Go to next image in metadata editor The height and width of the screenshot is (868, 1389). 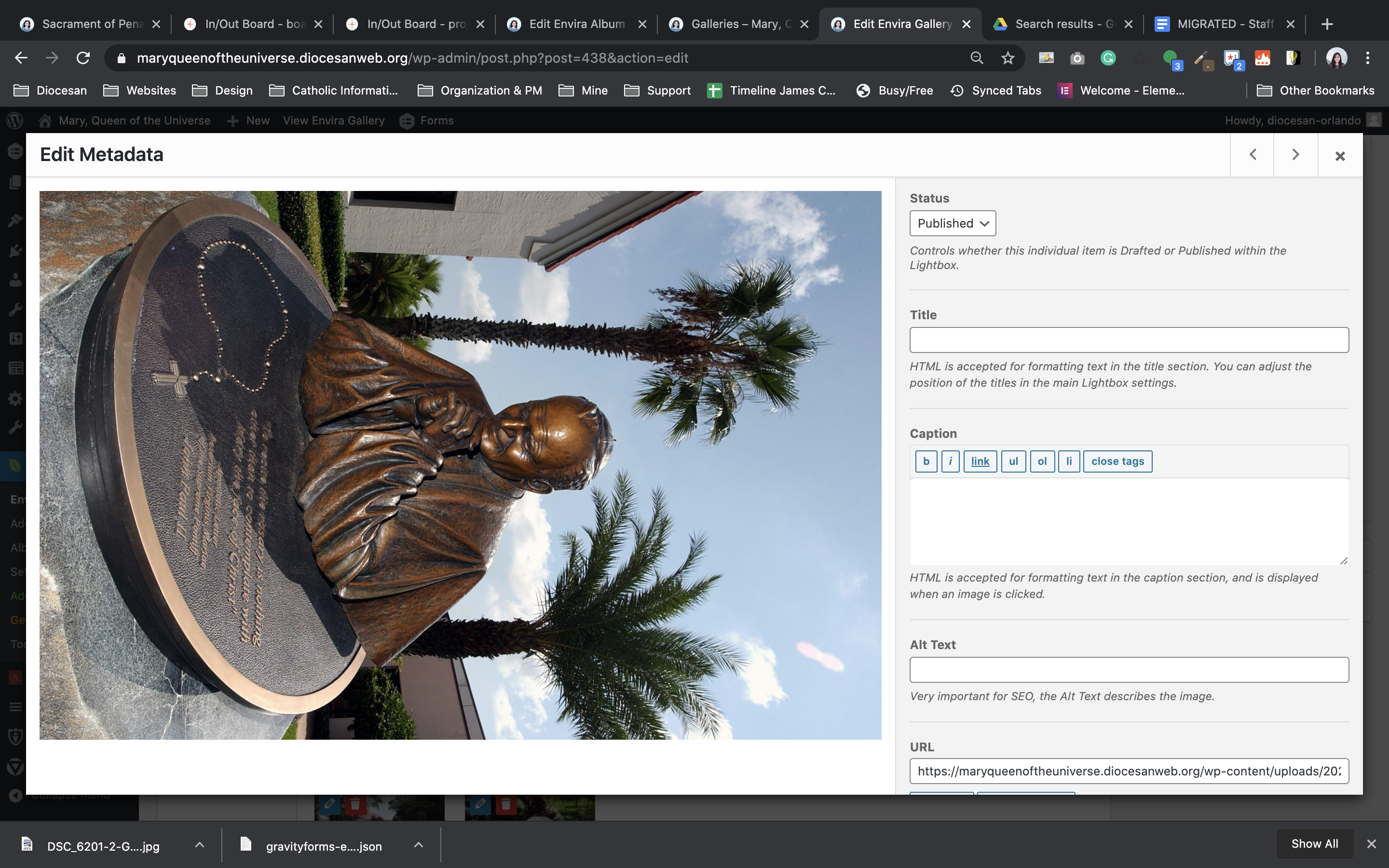pyautogui.click(x=1295, y=155)
